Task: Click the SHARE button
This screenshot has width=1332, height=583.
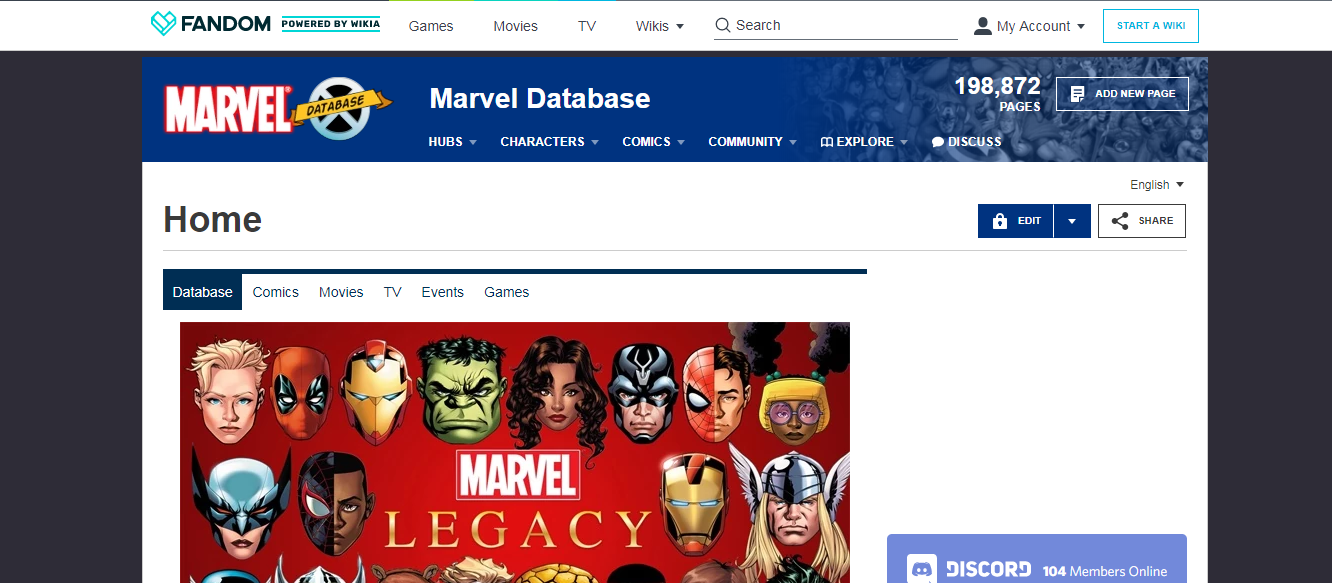Action: coord(1142,221)
